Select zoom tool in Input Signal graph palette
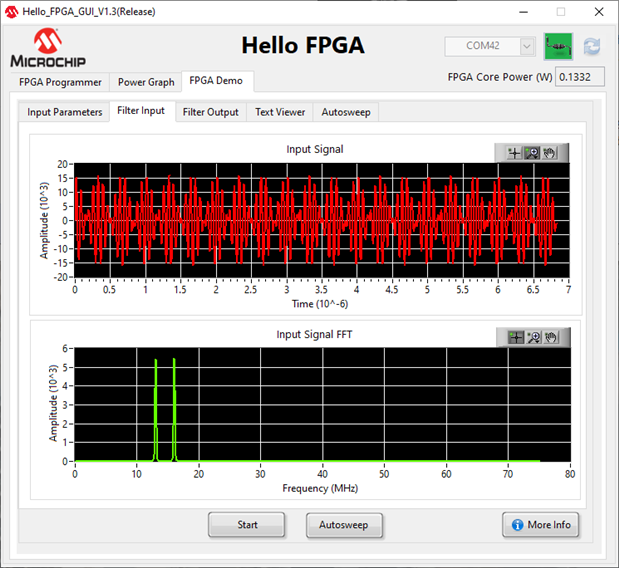The height and width of the screenshot is (568, 619). pos(532,153)
